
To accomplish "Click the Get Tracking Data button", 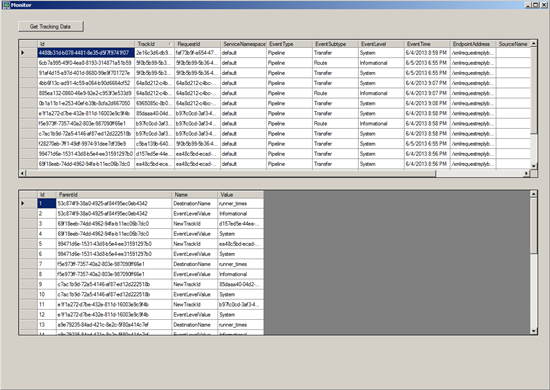I will (x=51, y=26).
